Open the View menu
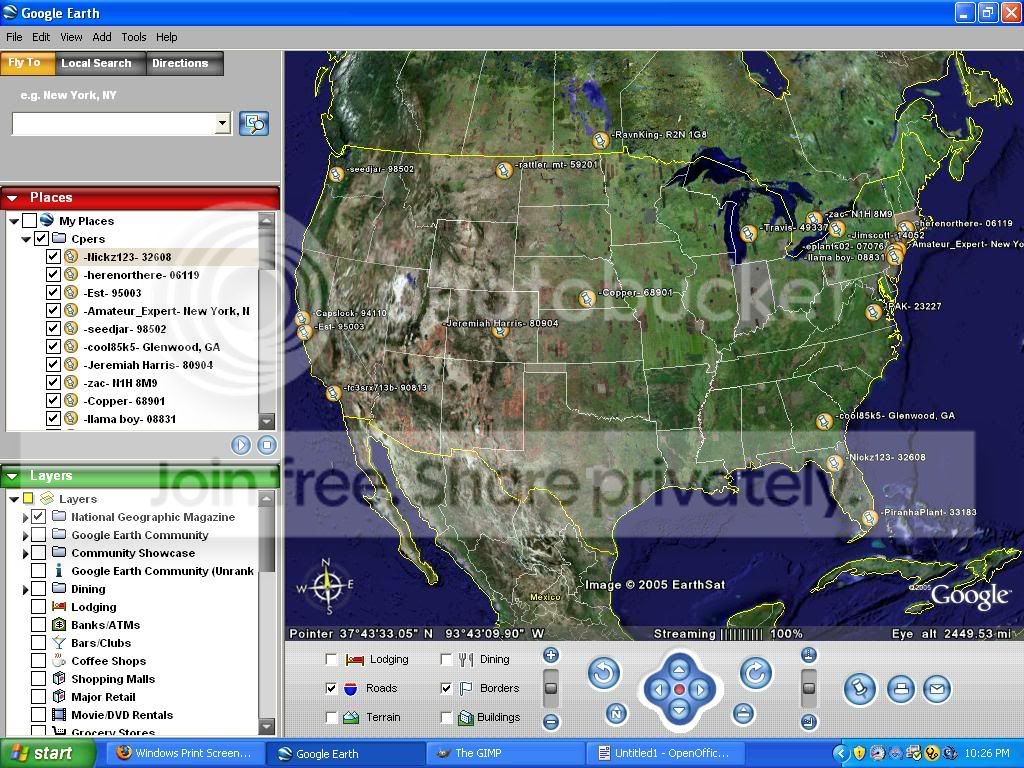Image resolution: width=1024 pixels, height=768 pixels. tap(71, 37)
